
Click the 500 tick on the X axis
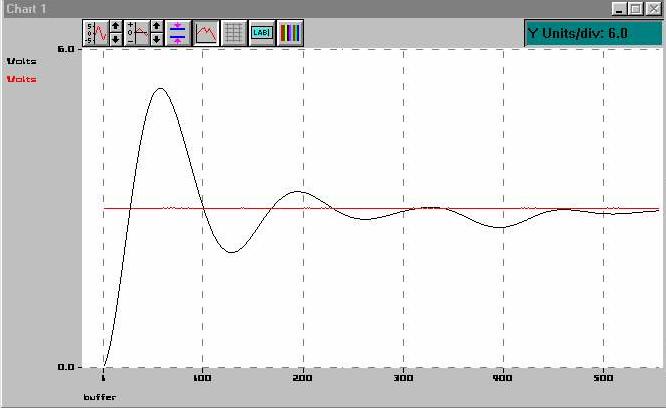[x=603, y=378]
